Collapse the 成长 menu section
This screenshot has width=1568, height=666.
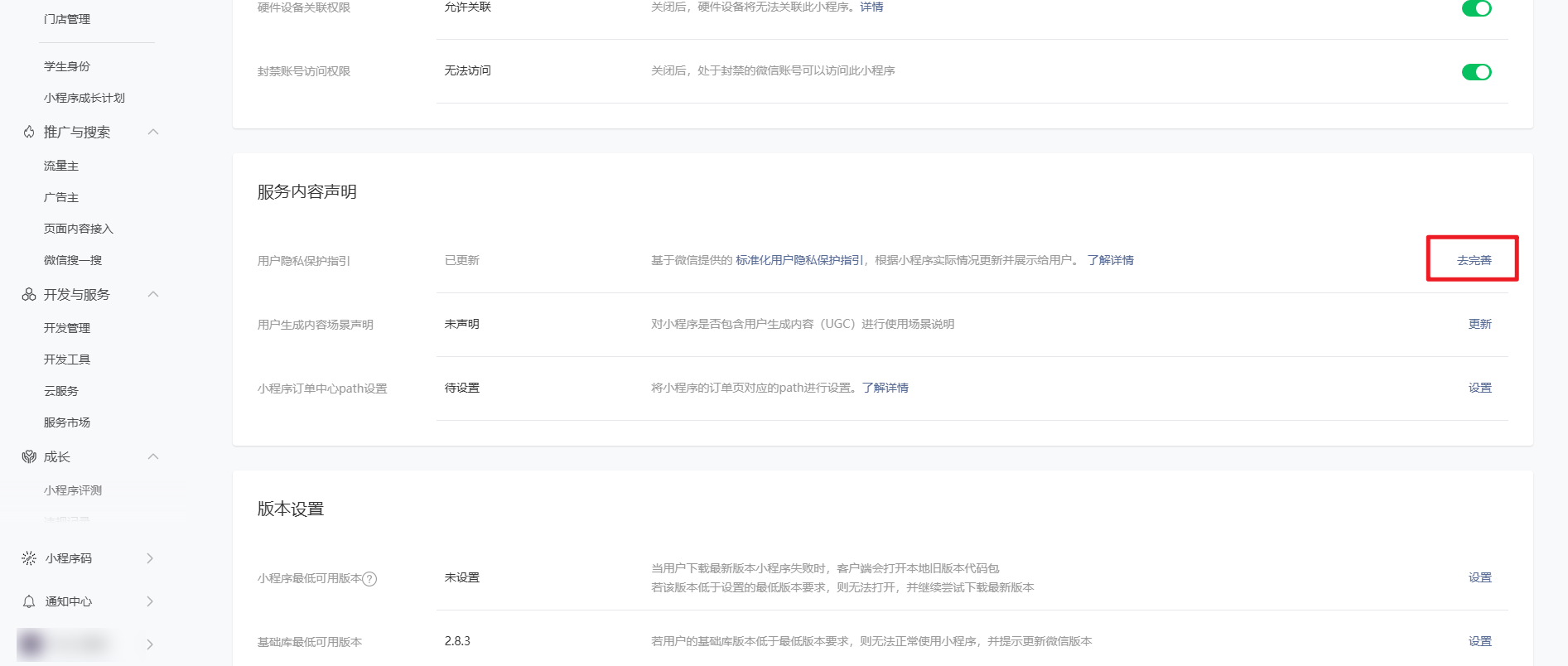coord(153,456)
